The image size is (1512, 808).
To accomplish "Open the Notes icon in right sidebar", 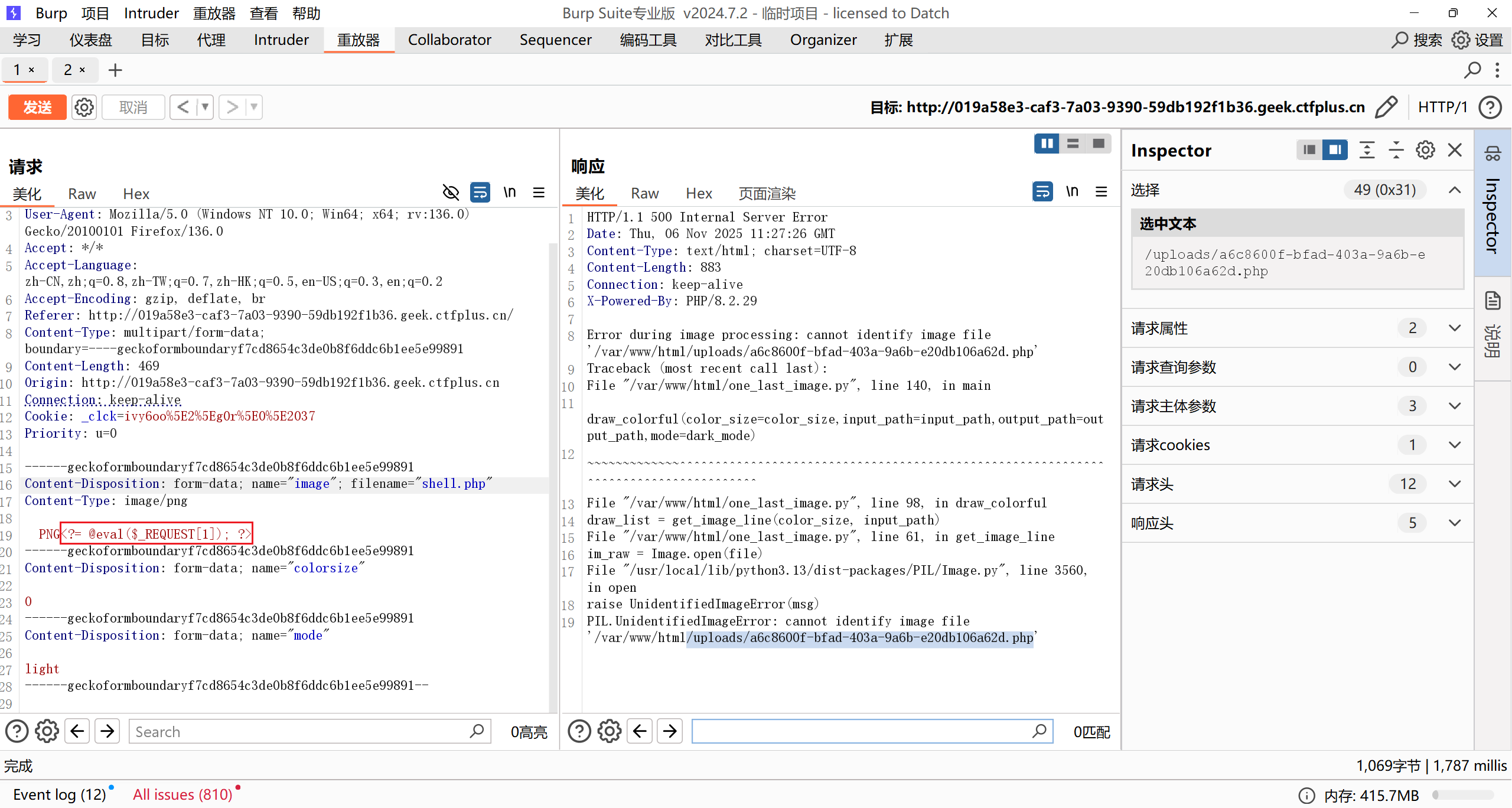I will pyautogui.click(x=1493, y=301).
